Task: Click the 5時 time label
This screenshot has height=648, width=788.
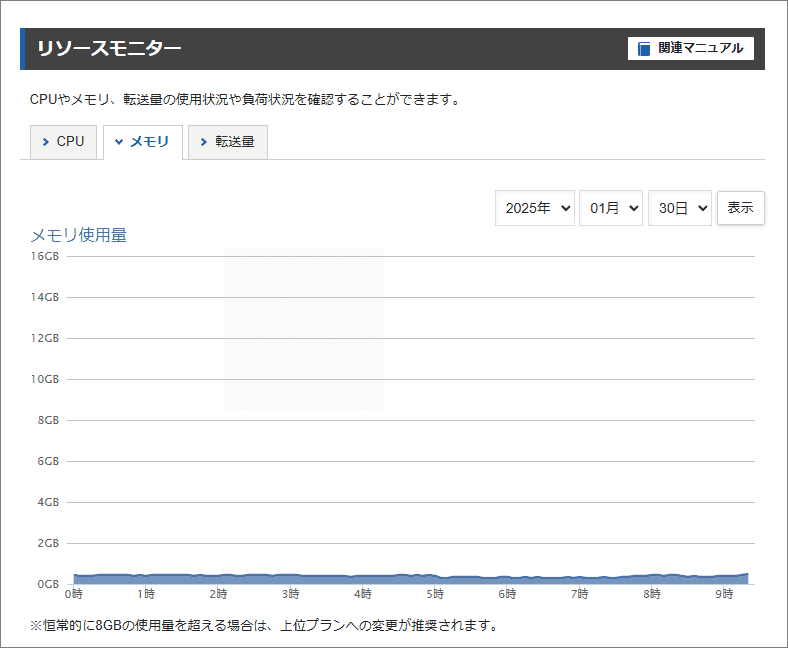Action: (x=435, y=594)
